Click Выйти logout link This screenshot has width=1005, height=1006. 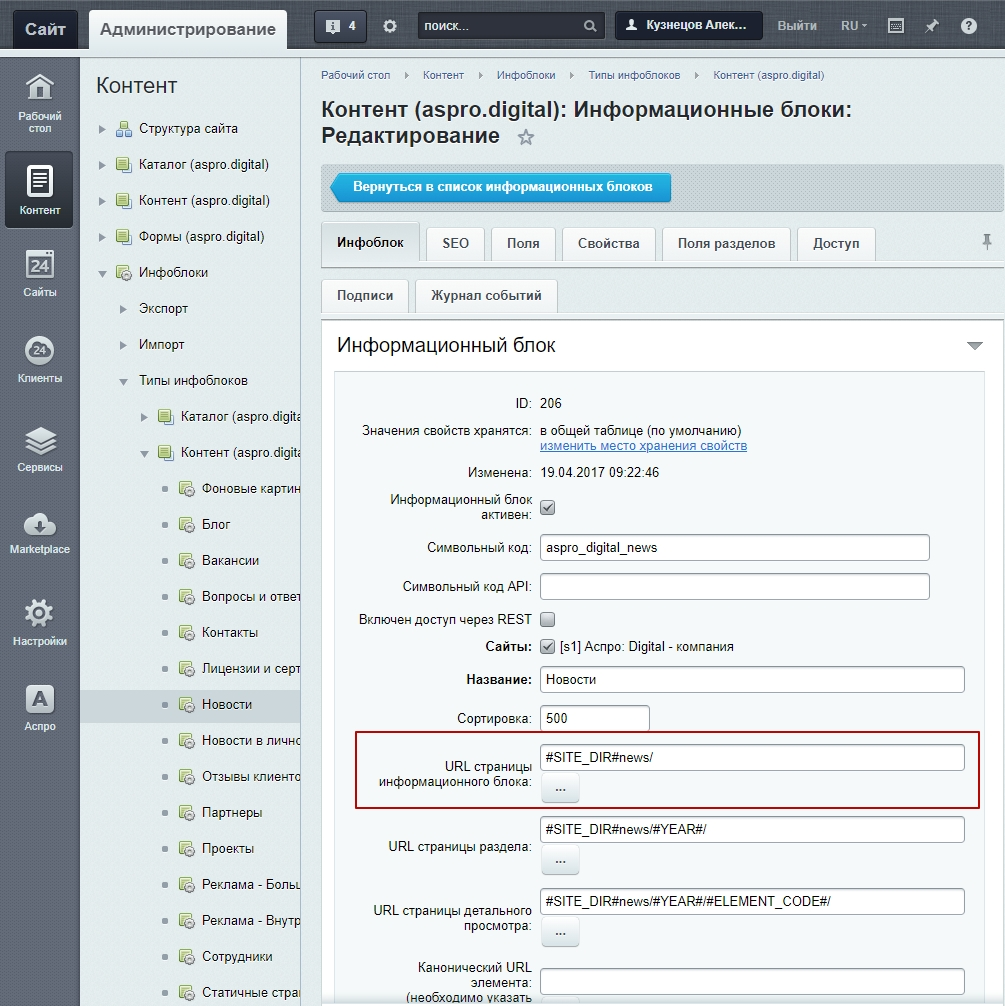coord(796,26)
